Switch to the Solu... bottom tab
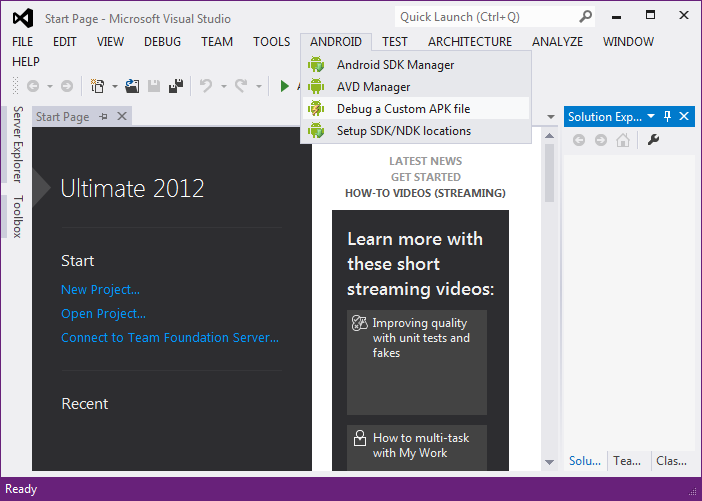Image resolution: width=702 pixels, height=501 pixels. 585,461
